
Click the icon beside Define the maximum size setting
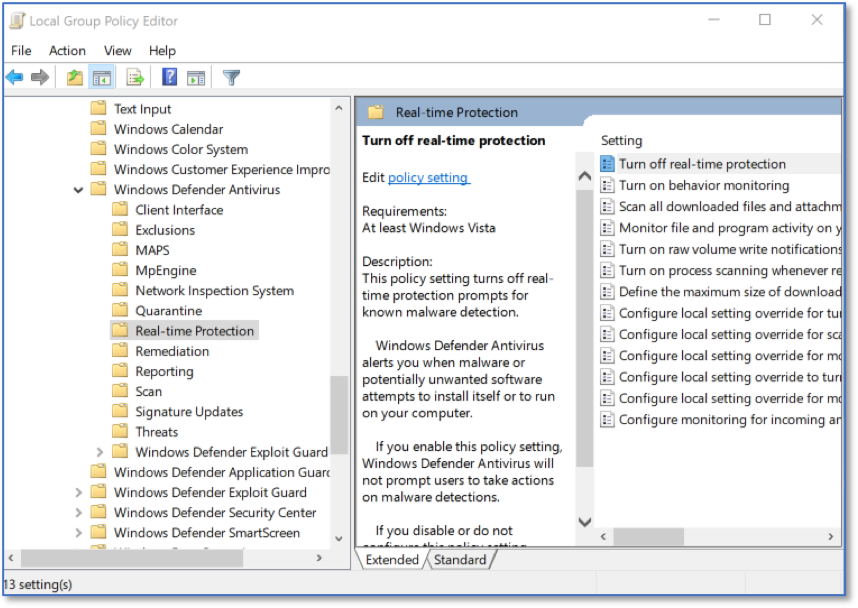pos(607,292)
